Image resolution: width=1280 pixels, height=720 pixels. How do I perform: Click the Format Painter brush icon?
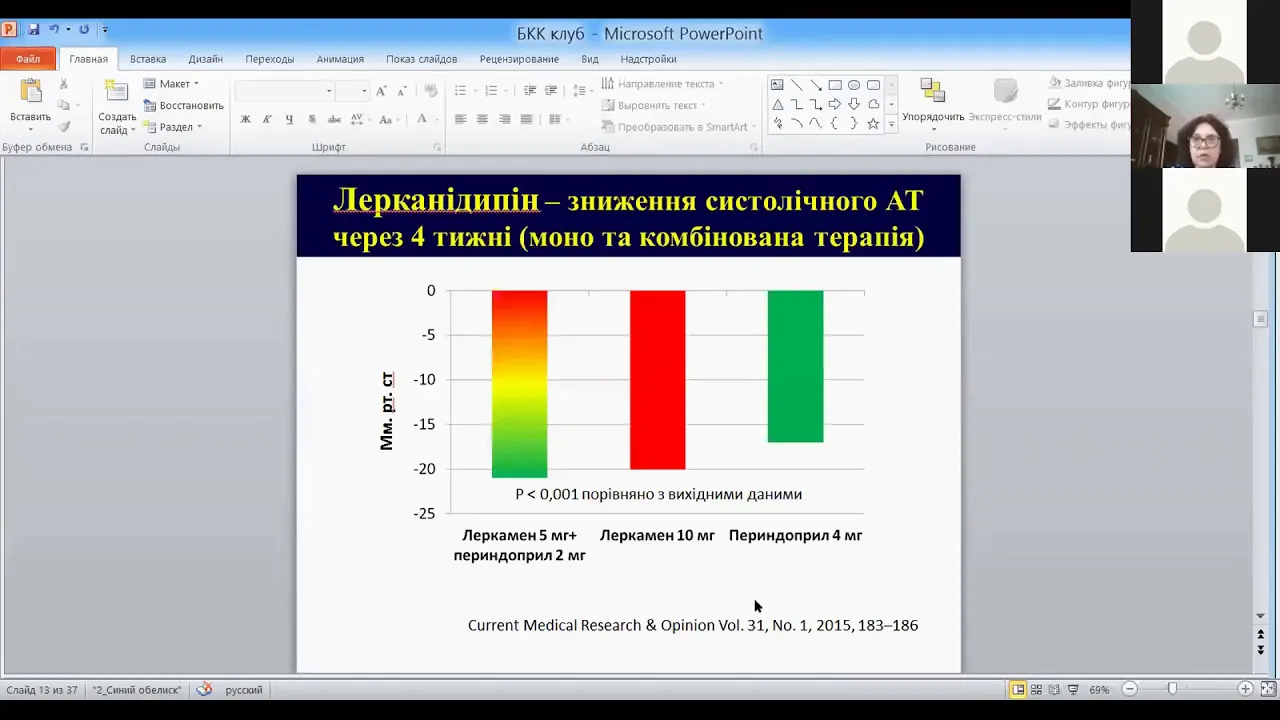[x=64, y=127]
